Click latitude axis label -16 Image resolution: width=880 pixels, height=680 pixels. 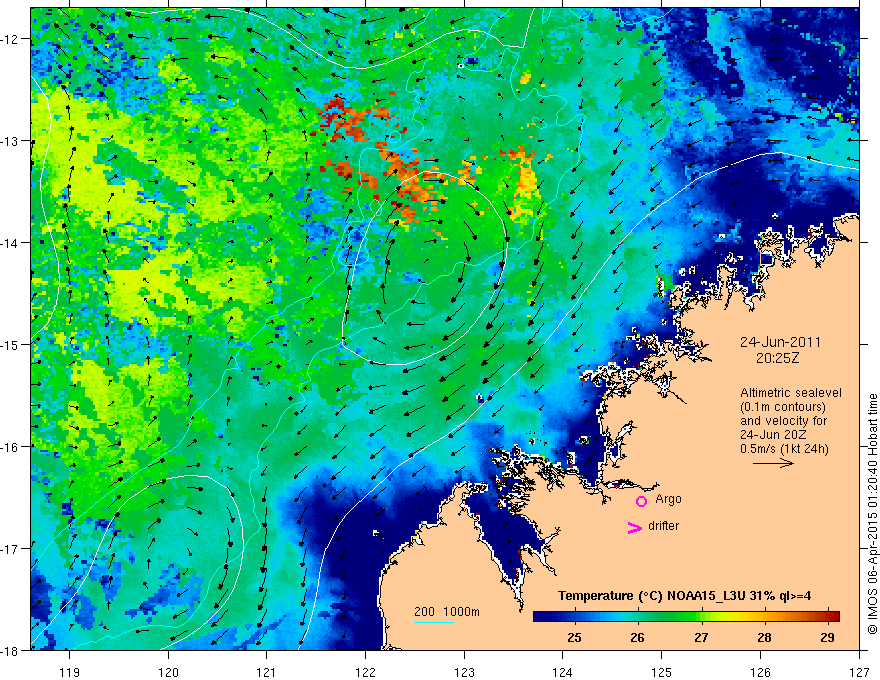click(x=11, y=447)
